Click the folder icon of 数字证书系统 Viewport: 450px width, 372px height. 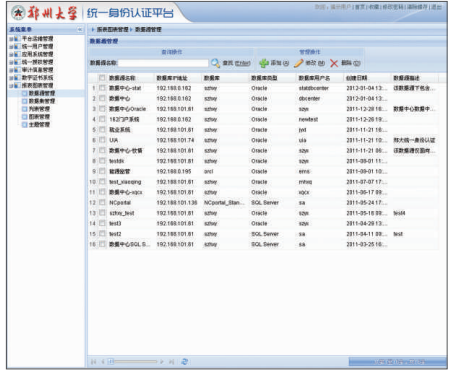[17, 78]
